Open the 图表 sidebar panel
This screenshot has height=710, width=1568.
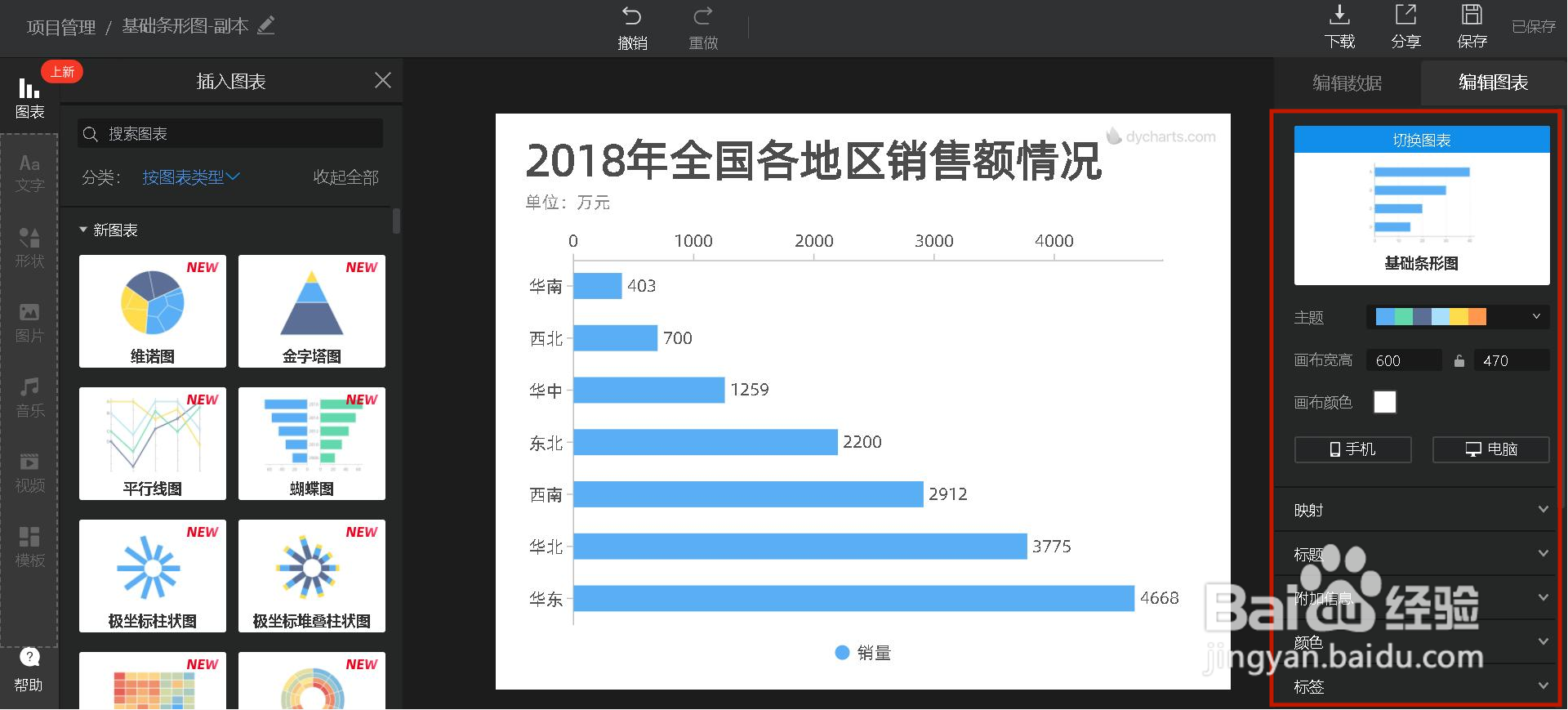(29, 97)
